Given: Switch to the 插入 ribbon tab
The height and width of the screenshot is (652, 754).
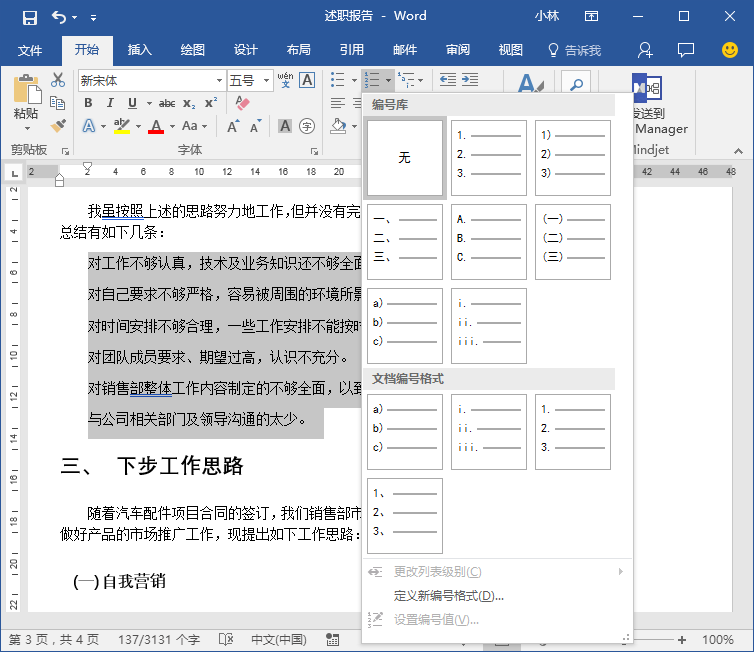Looking at the screenshot, I should click(x=139, y=50).
